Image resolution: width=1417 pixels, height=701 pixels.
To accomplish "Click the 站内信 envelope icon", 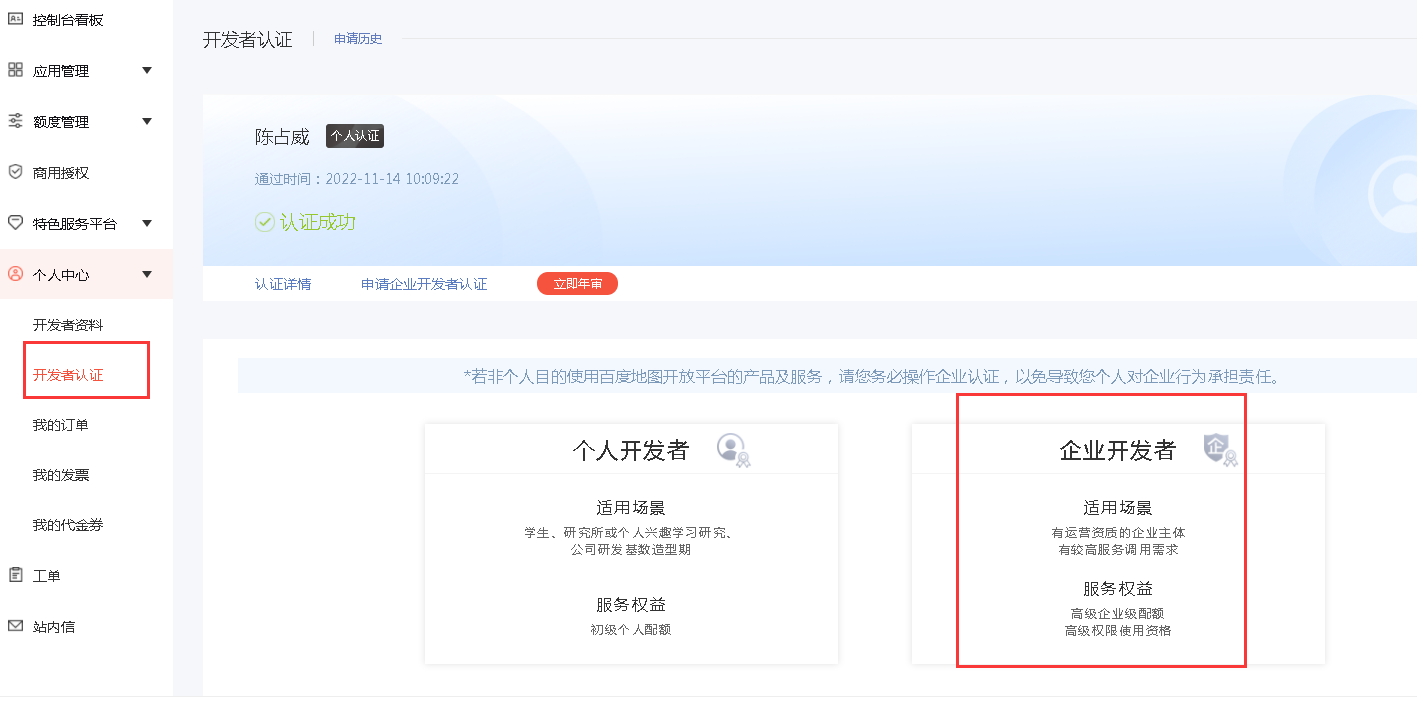I will [15, 626].
